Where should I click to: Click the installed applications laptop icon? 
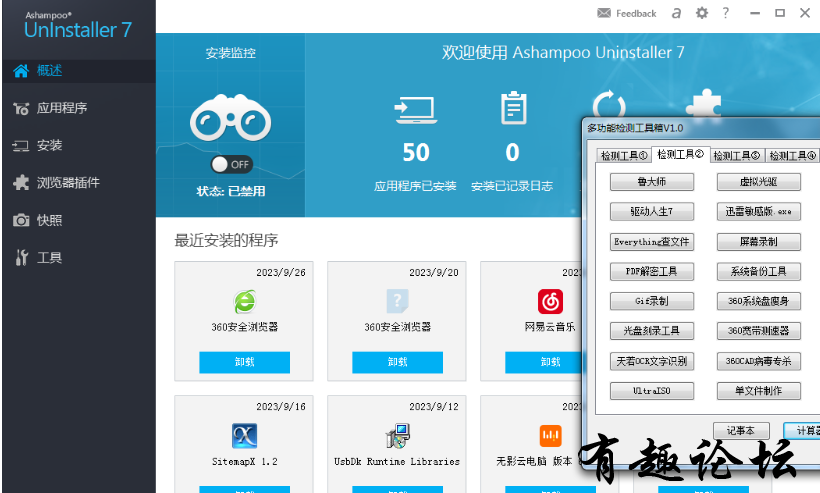click(416, 110)
